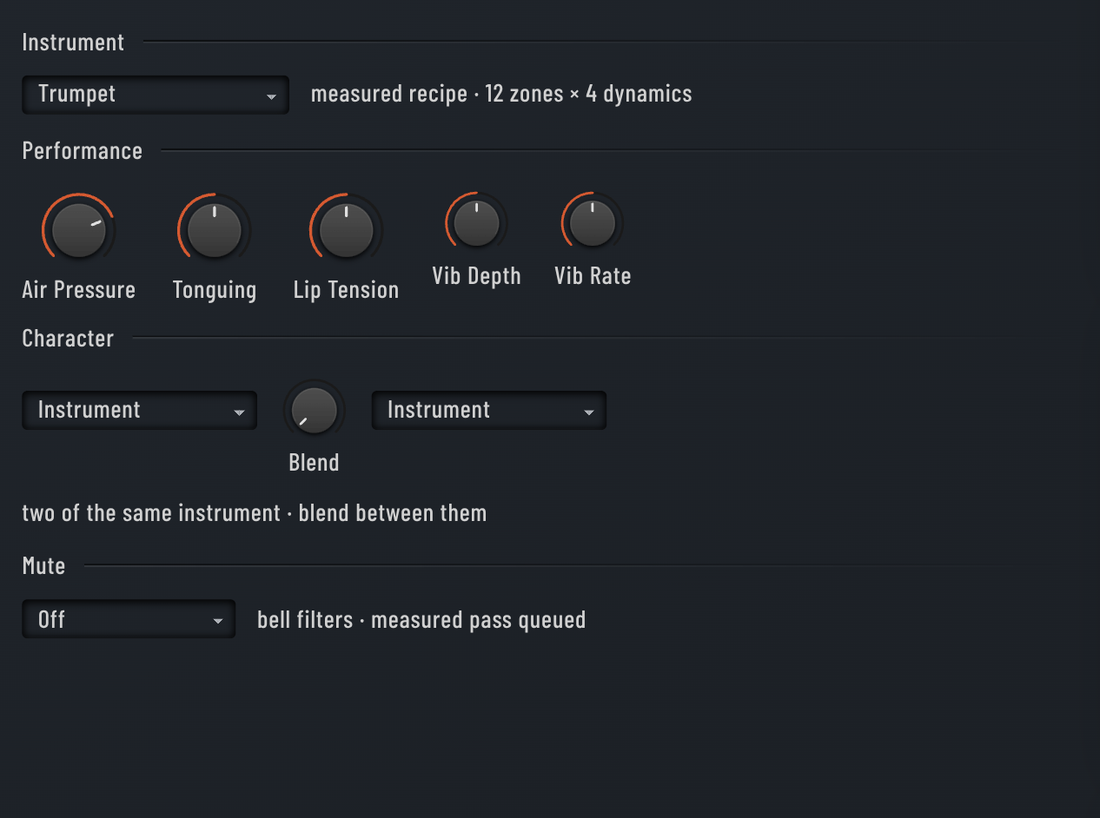Click the Vib Depth knob
This screenshot has width=1100, height=818.
476,223
